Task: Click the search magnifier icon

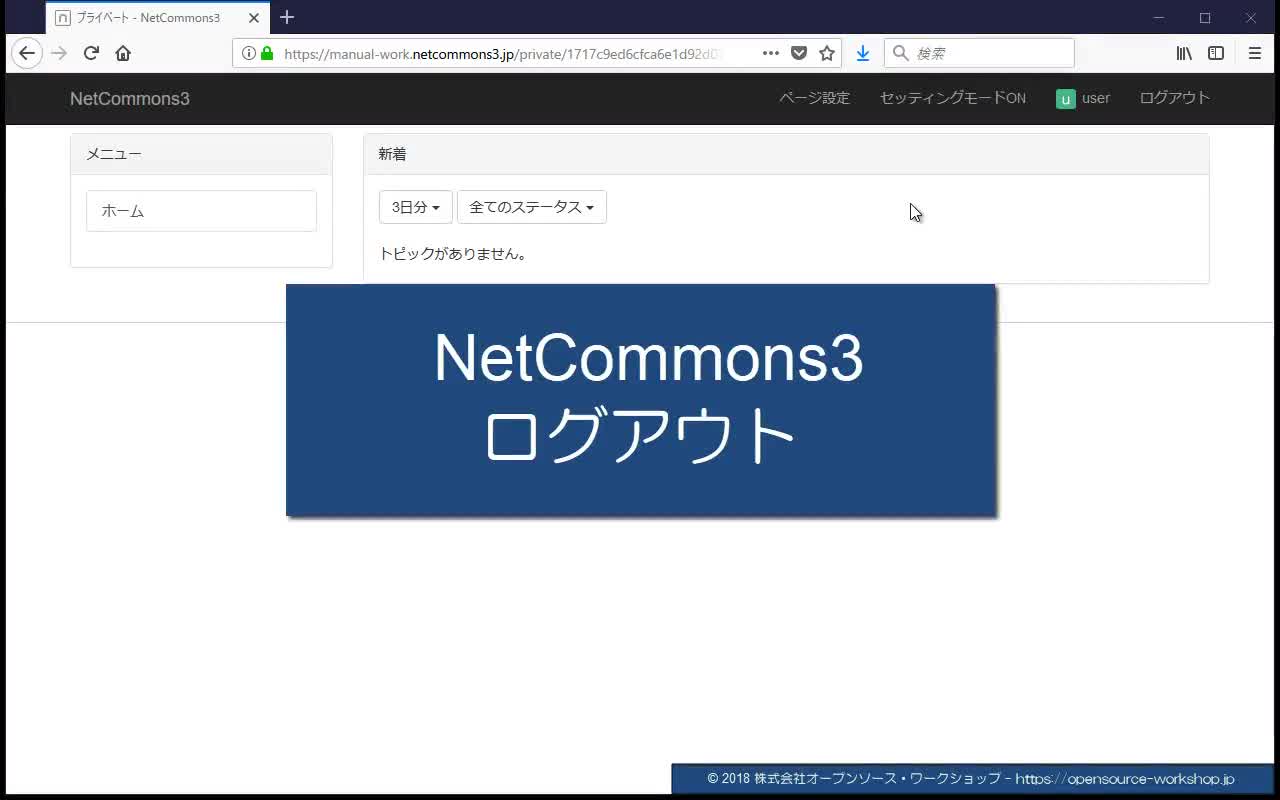Action: coord(900,53)
